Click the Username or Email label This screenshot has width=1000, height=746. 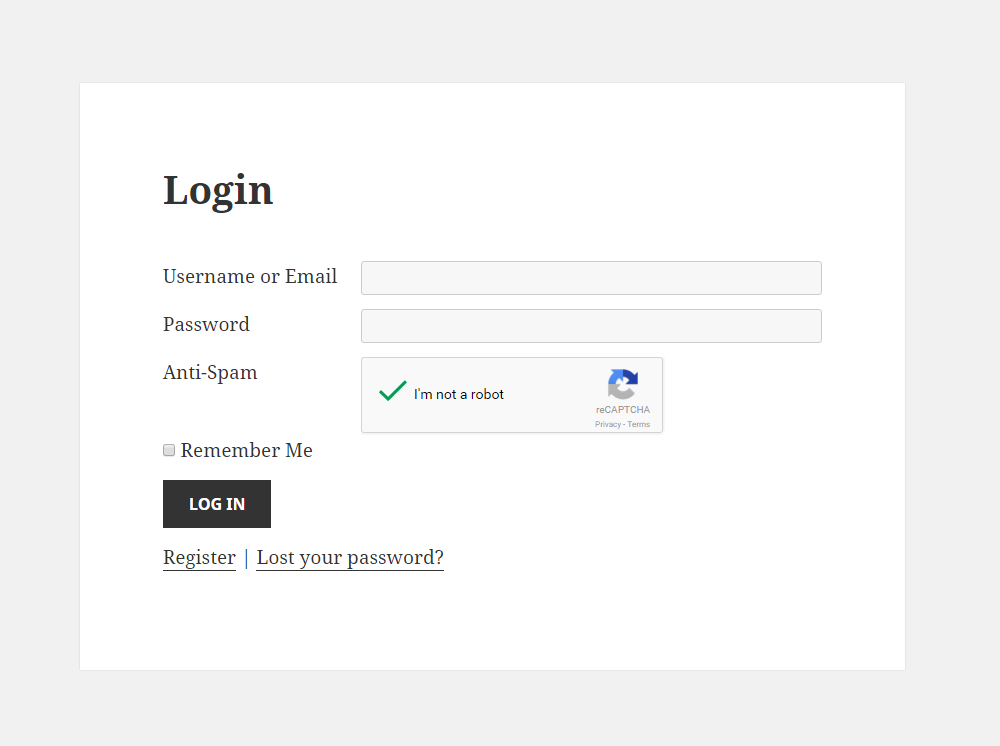point(250,277)
